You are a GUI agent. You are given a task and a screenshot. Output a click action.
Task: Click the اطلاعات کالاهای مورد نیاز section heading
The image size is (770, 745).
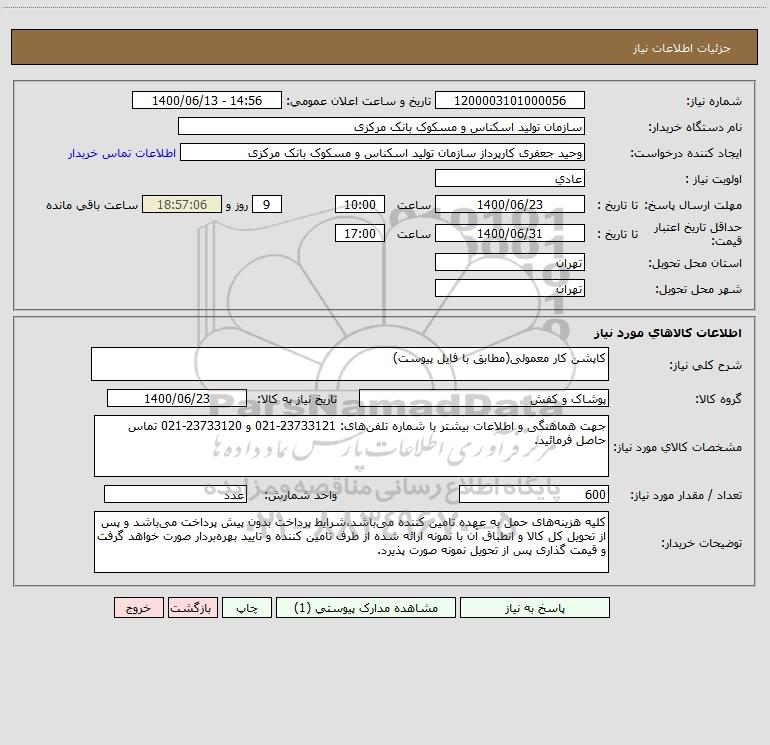tap(668, 333)
